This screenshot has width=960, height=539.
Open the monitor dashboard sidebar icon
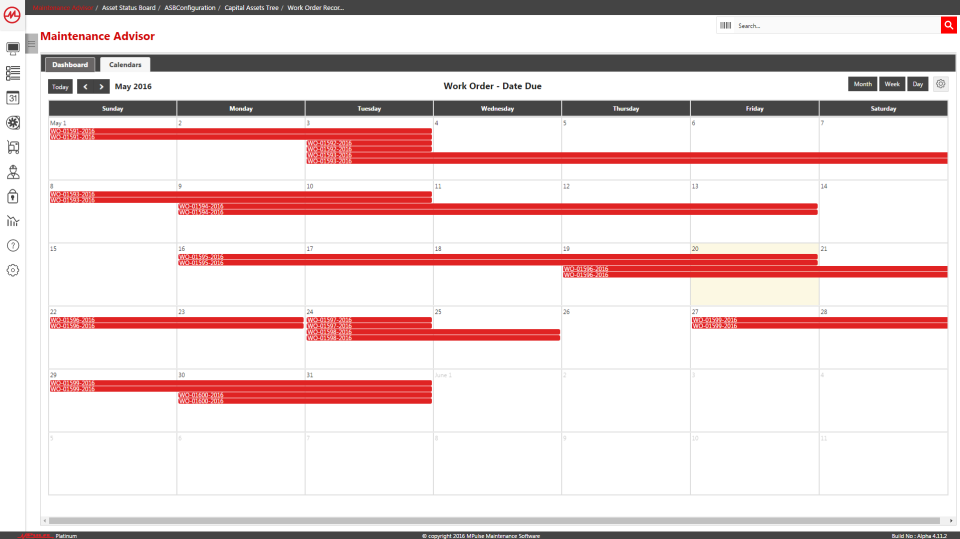[x=13, y=48]
